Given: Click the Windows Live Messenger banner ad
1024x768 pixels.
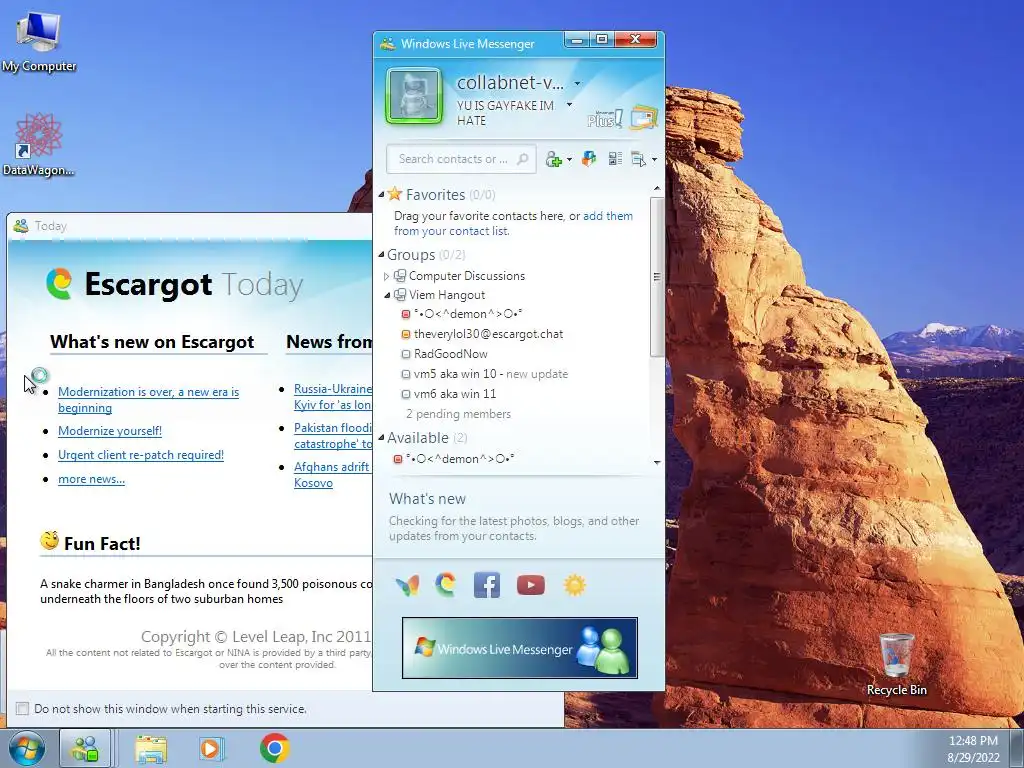Looking at the screenshot, I should pyautogui.click(x=520, y=648).
